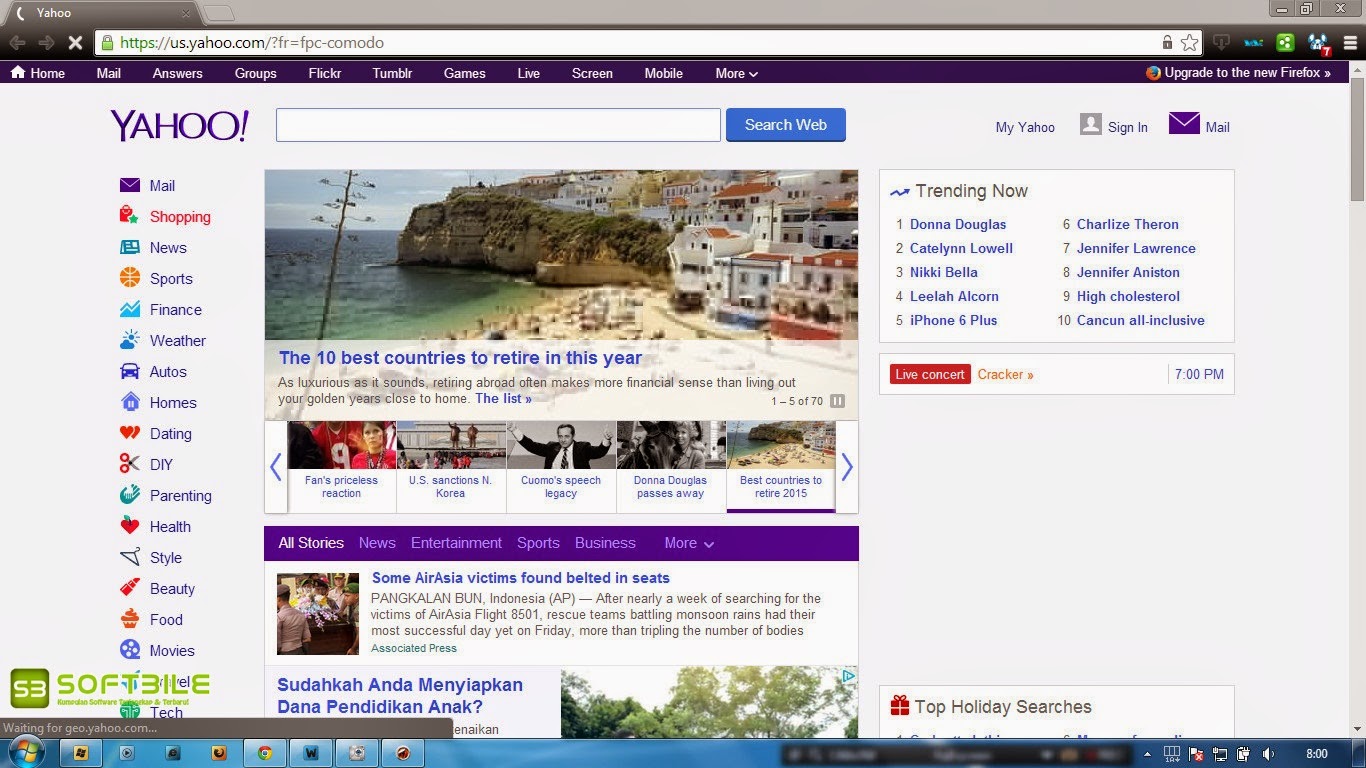The height and width of the screenshot is (768, 1366).
Task: Switch to the News stories tab
Action: pyautogui.click(x=377, y=543)
